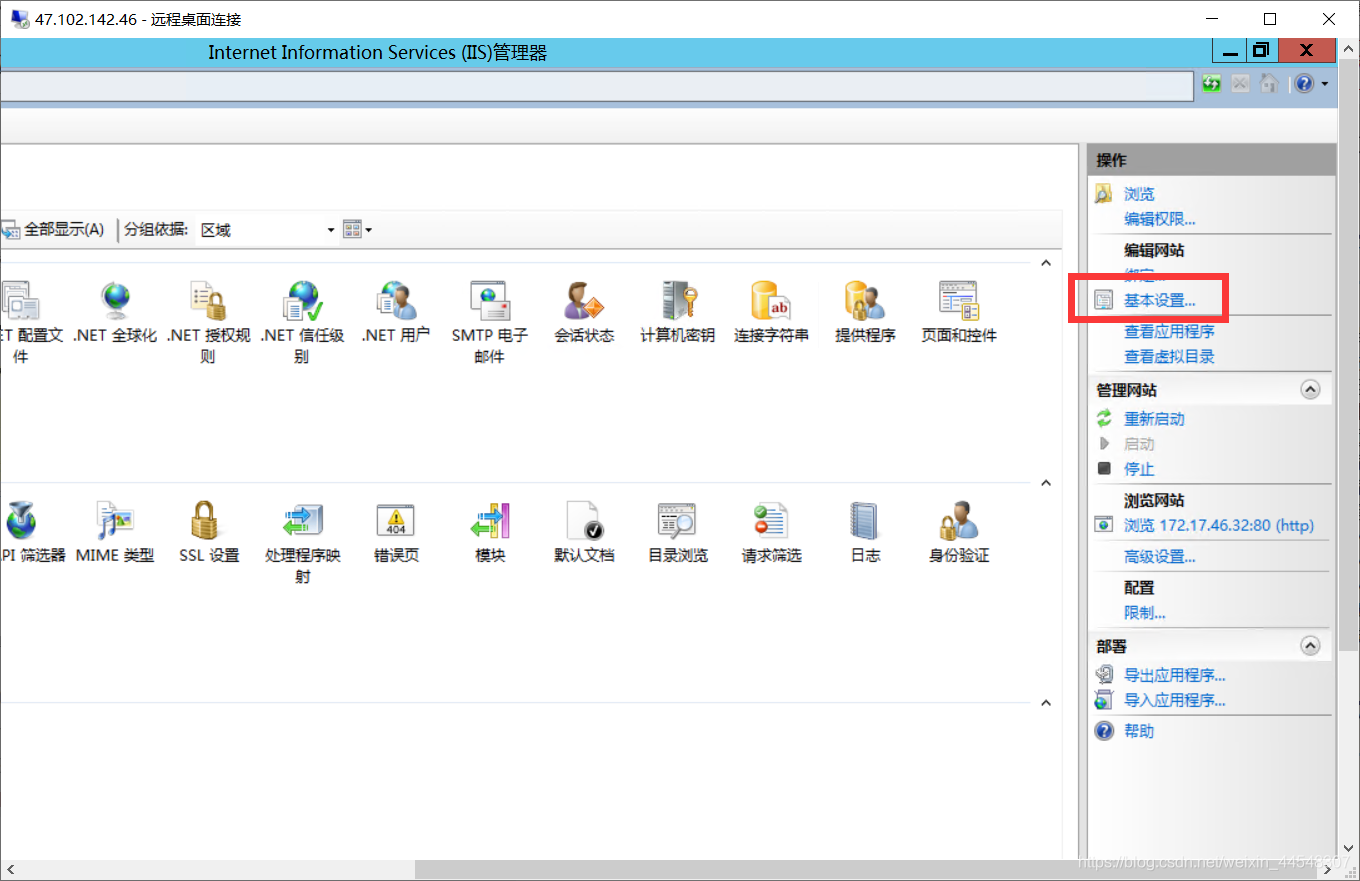
Task: Click the 查看应用程序 link
Action: click(x=1169, y=331)
